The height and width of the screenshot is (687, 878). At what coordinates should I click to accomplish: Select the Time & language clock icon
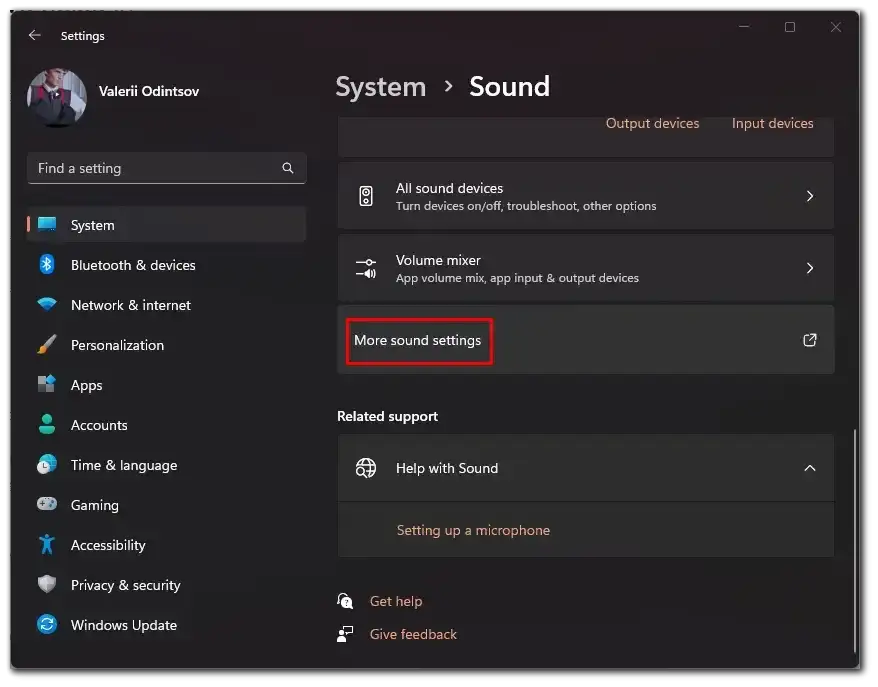[x=47, y=465]
